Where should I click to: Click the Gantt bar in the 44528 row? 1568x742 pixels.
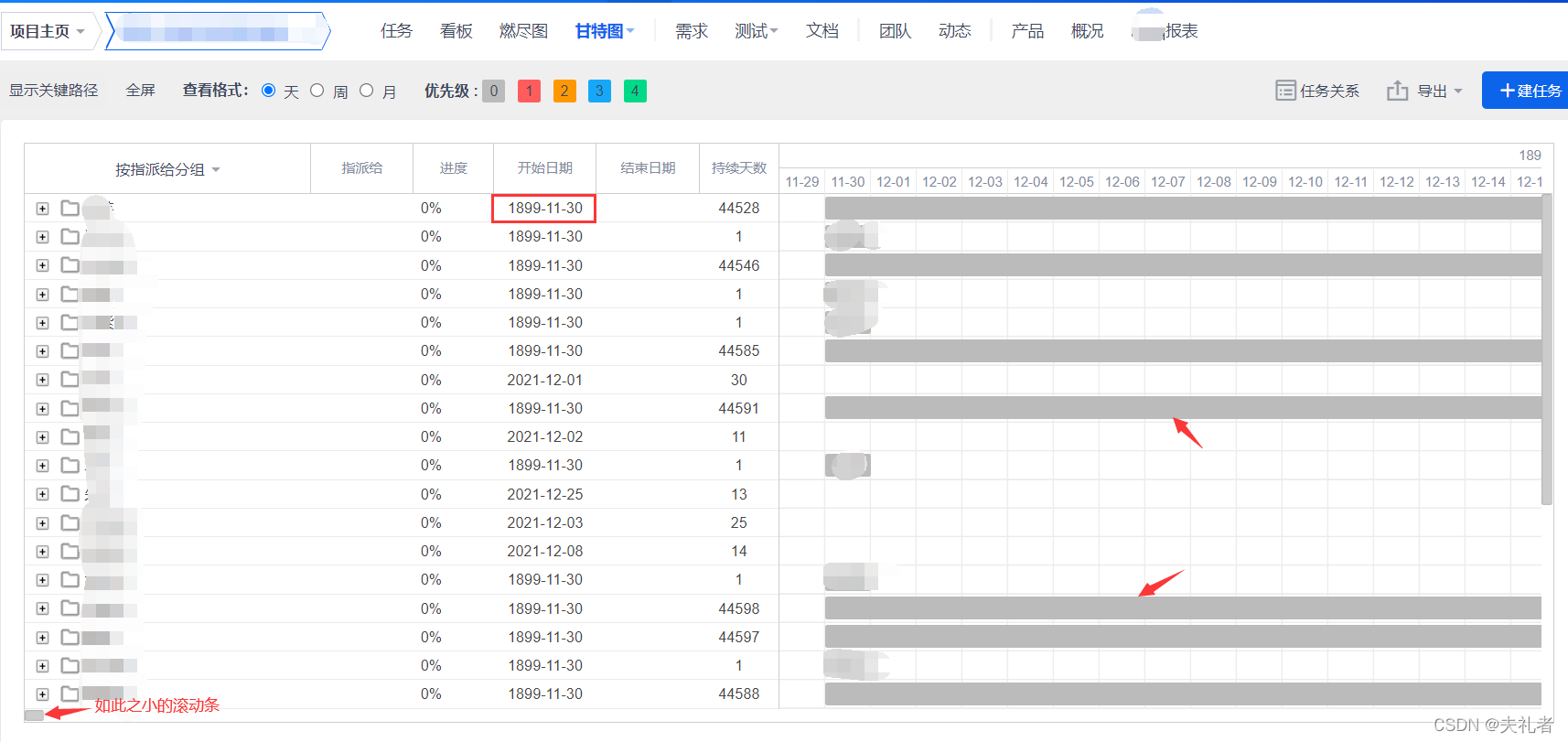[x=1183, y=208]
